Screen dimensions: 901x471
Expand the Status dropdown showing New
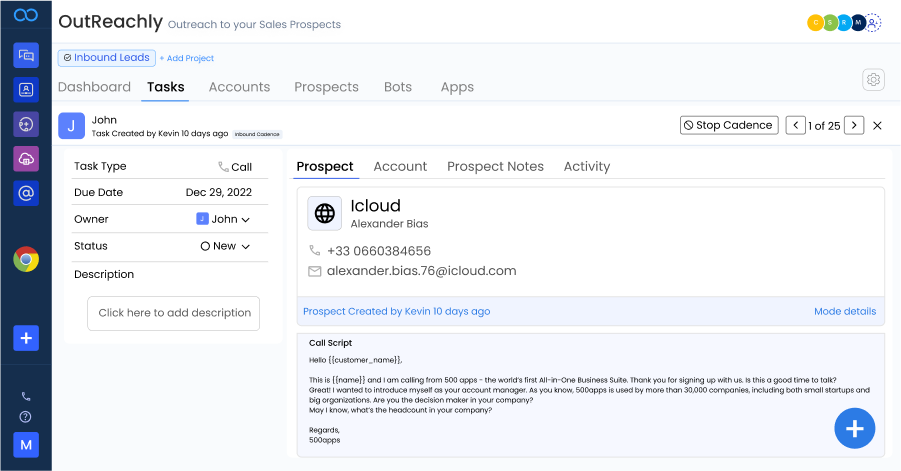(225, 246)
